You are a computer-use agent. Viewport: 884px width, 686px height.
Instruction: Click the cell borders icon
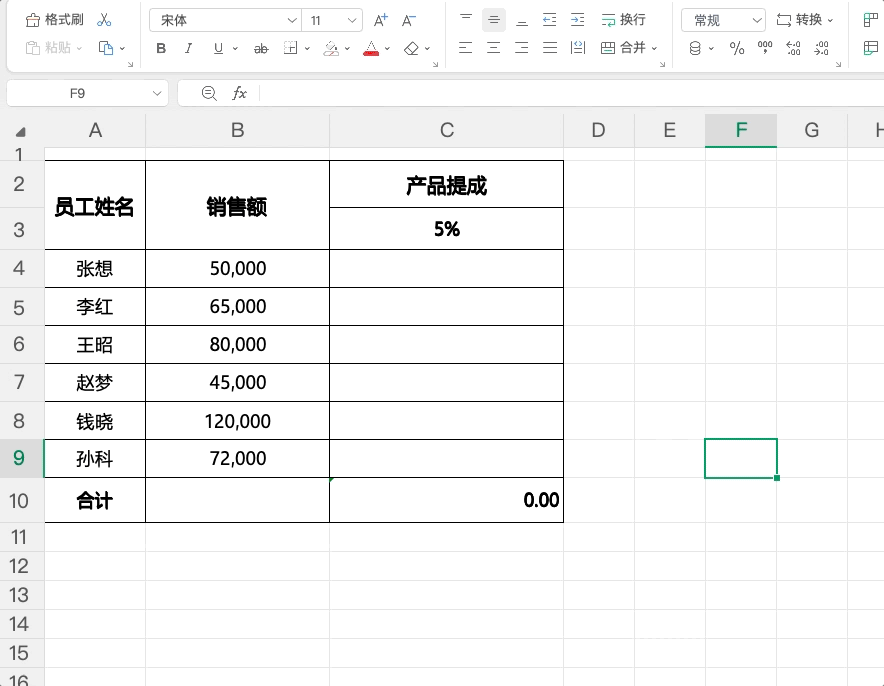pyautogui.click(x=290, y=48)
